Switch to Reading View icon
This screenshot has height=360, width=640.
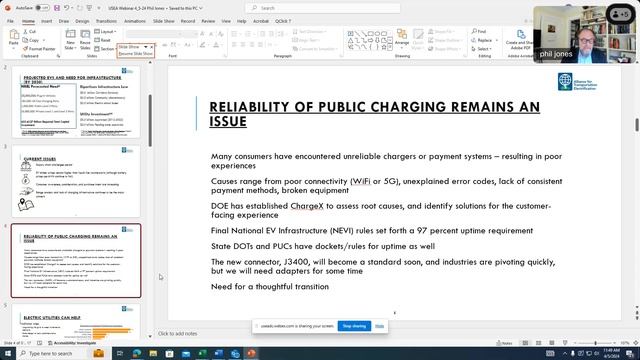tap(551, 343)
